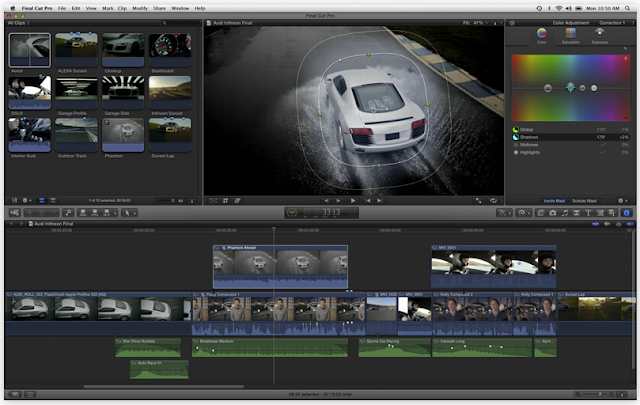Open the Transitions browser

click(x=576, y=213)
